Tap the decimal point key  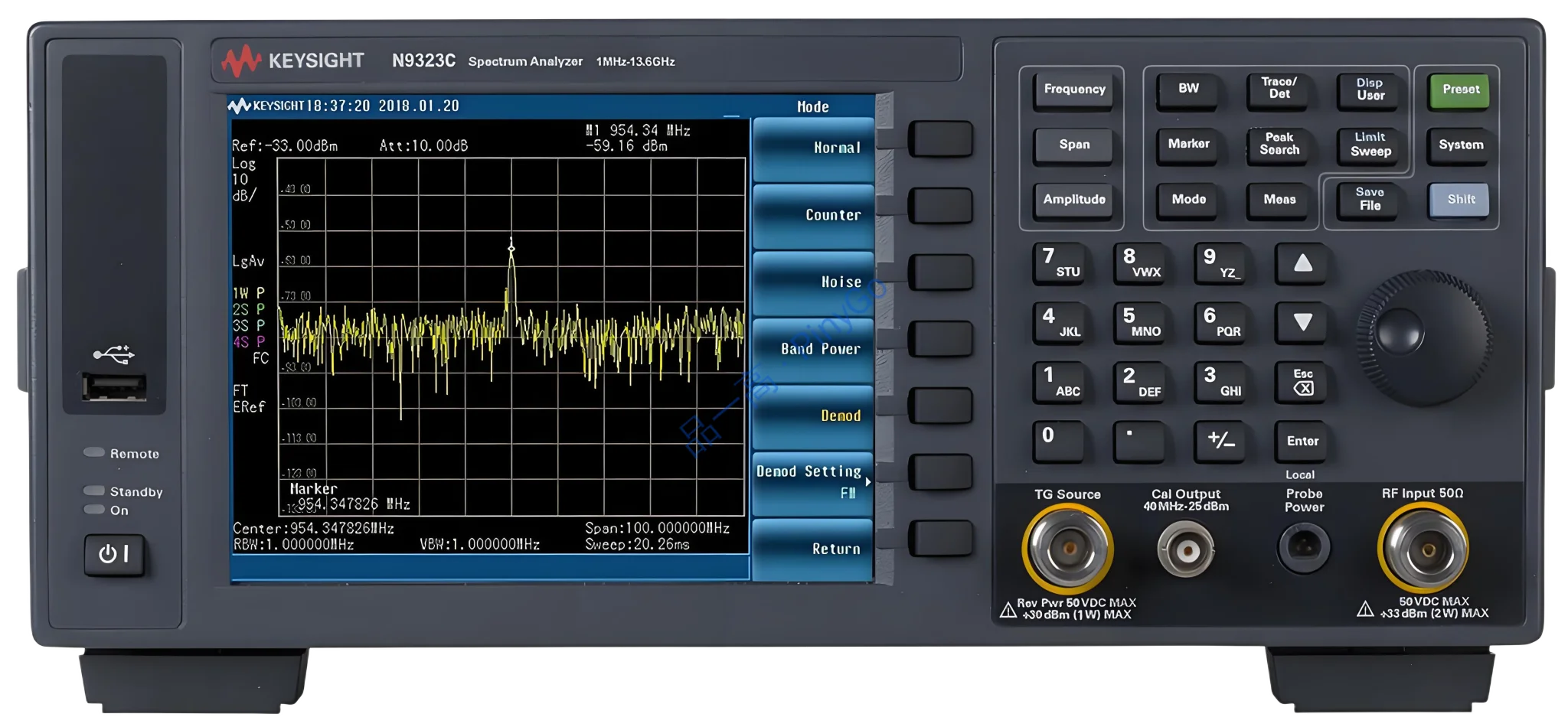[1141, 442]
